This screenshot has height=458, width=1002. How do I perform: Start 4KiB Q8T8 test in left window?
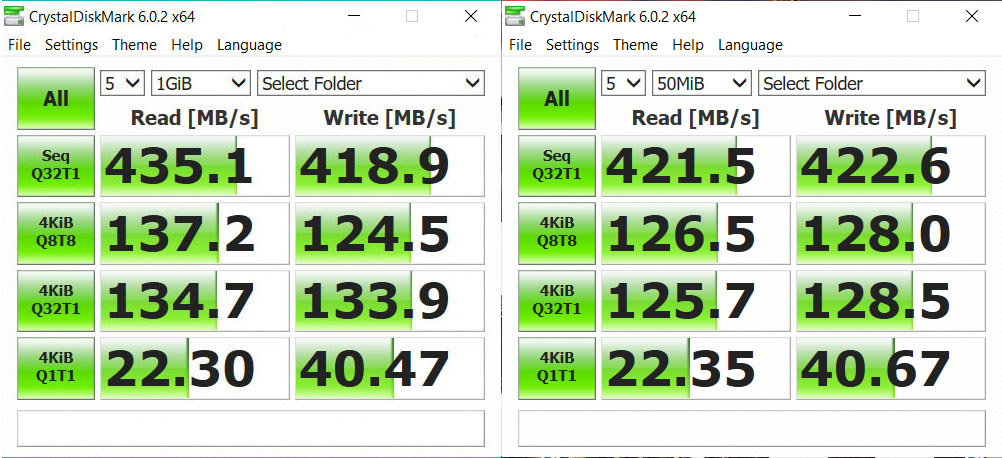(56, 233)
